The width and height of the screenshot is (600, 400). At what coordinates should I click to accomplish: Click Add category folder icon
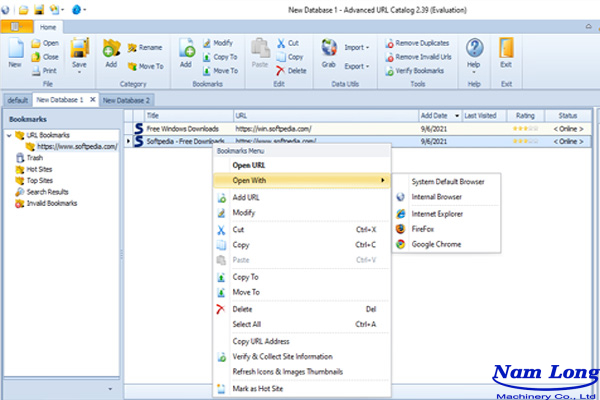point(111,49)
